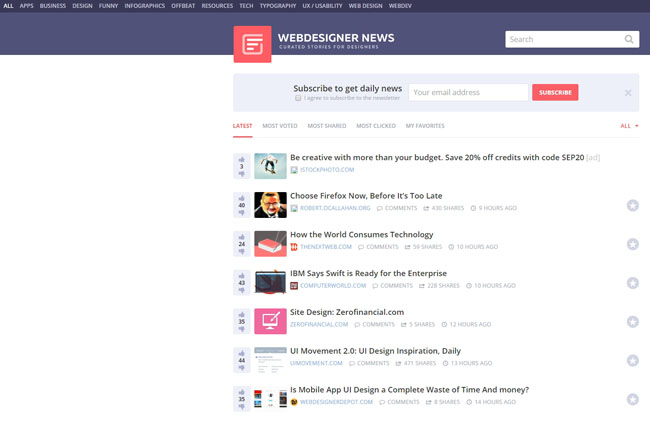This screenshot has height=422, width=650.
Task: Open the Resources category
Action: pyautogui.click(x=217, y=6)
